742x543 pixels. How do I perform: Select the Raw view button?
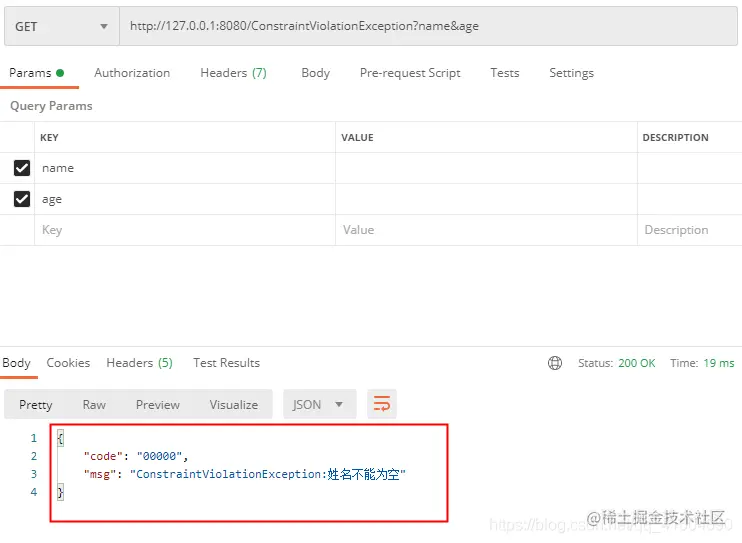point(94,405)
